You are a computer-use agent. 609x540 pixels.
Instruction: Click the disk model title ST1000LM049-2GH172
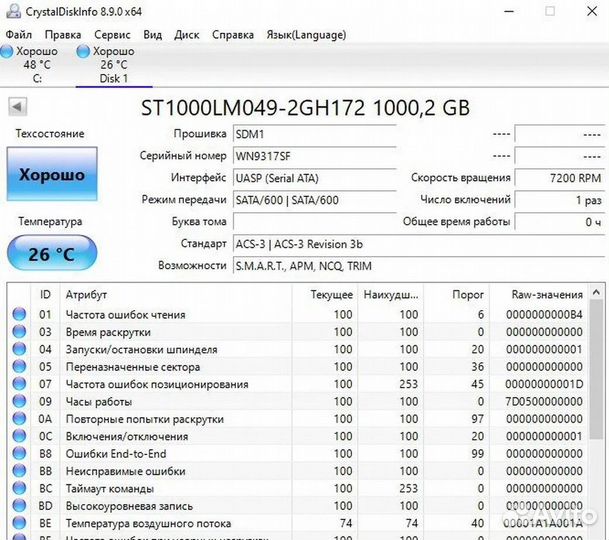(305, 108)
